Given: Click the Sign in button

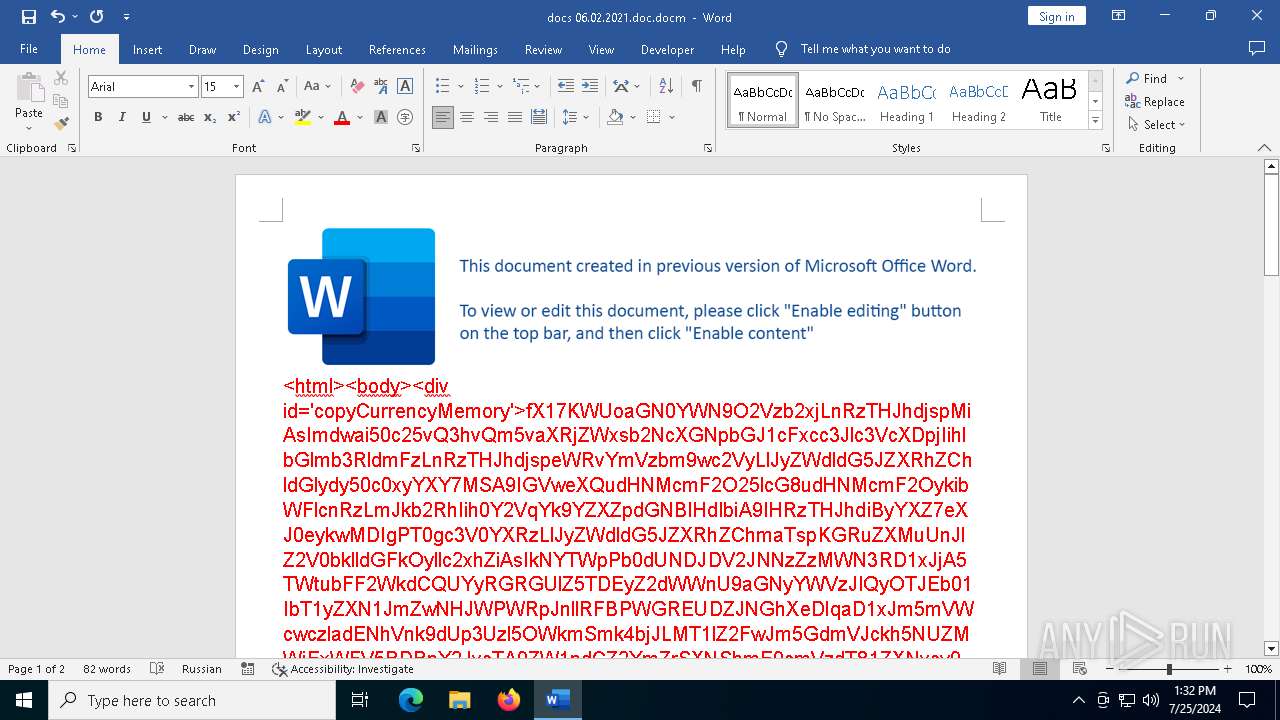Looking at the screenshot, I should click(x=1056, y=16).
